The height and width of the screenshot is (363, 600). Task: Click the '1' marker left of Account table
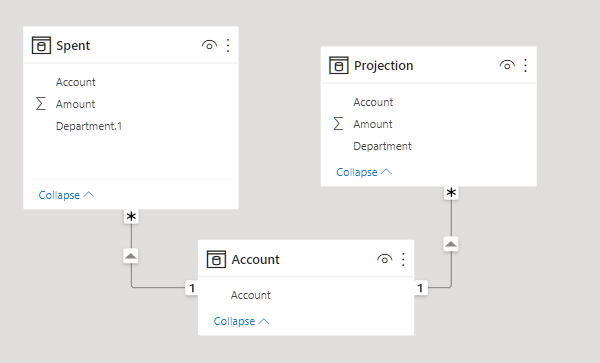(x=192, y=288)
